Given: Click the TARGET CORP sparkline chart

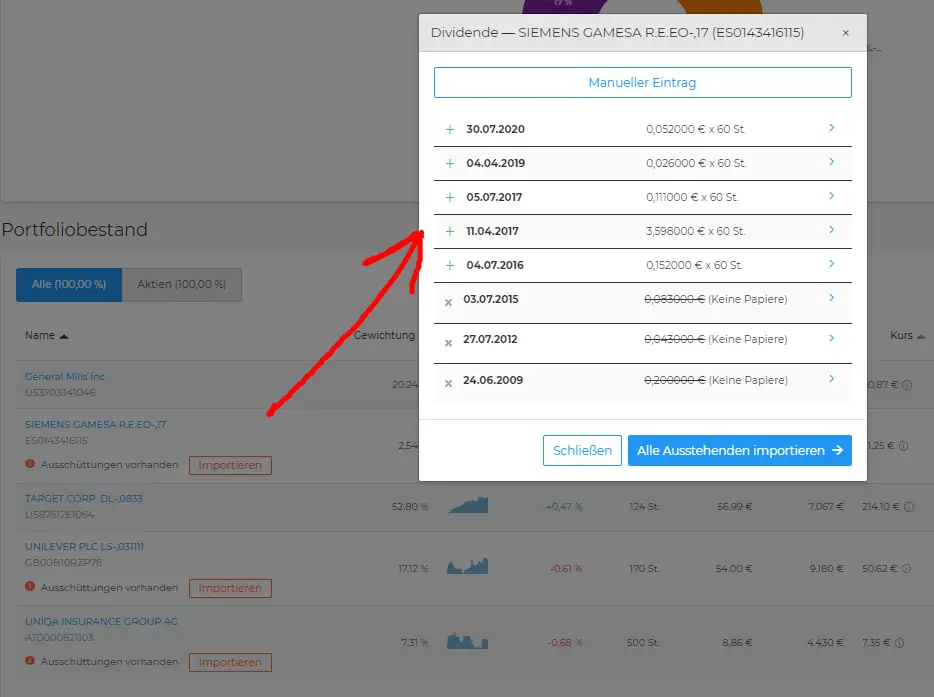Looking at the screenshot, I should [x=468, y=505].
